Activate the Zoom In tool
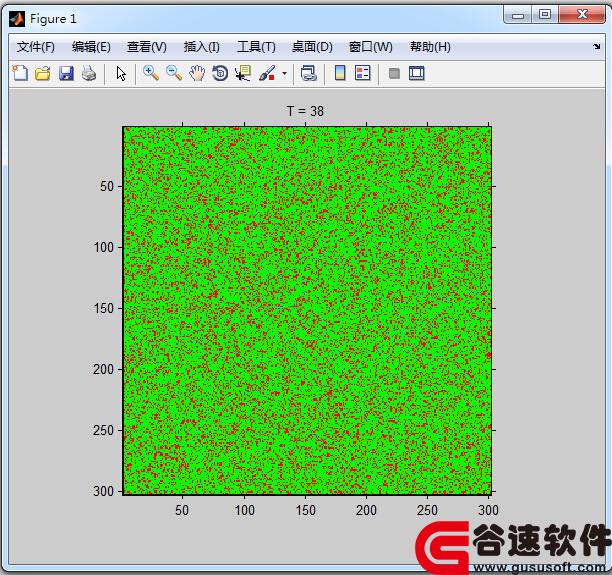This screenshot has height=575, width=612. click(151, 73)
